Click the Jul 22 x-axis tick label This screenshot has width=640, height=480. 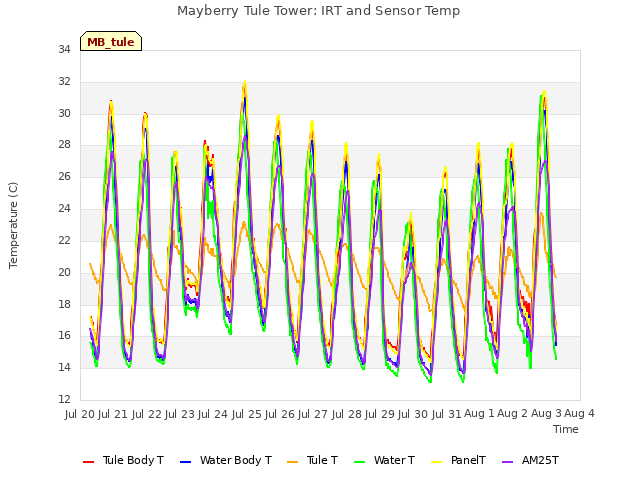(147, 414)
